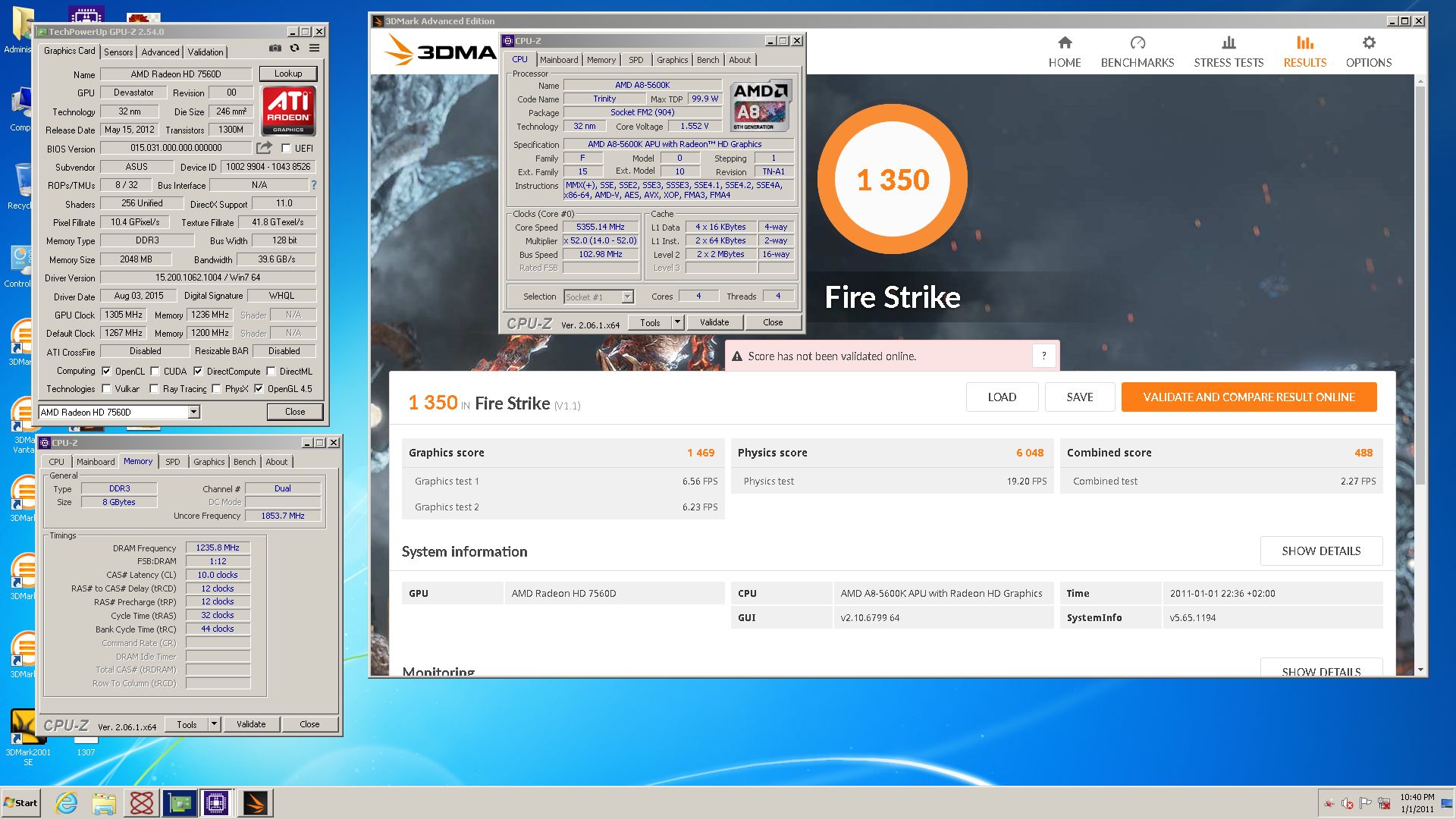Toggle the Ray Tracing checkbox
The height and width of the screenshot is (819, 1456).
tap(154, 389)
